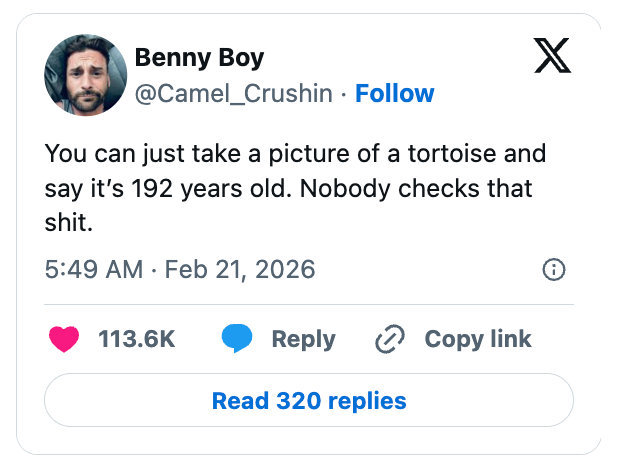
Task: Click the tweet text about the tortoise
Action: point(295,189)
